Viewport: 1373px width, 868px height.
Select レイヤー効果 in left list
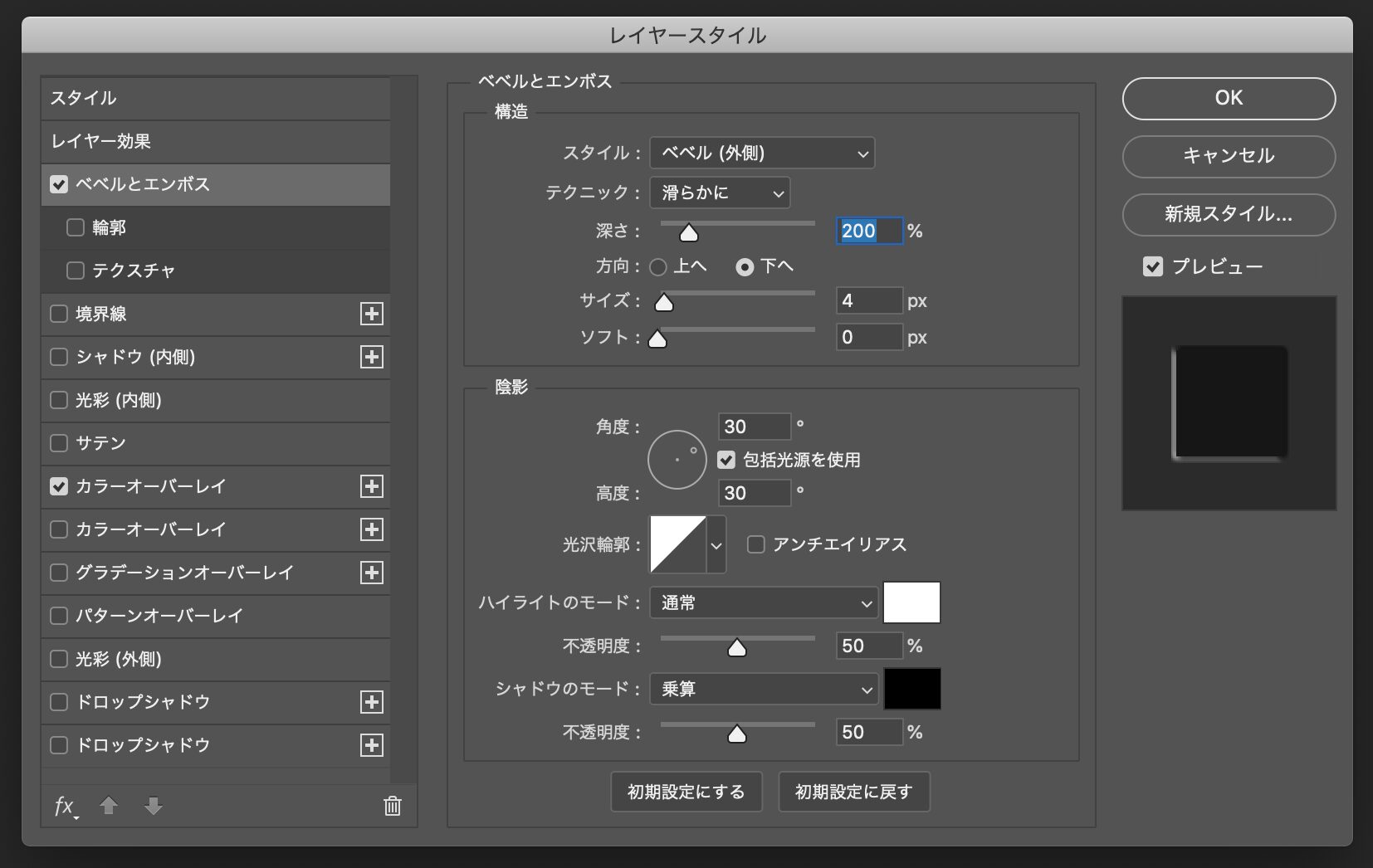coord(216,141)
